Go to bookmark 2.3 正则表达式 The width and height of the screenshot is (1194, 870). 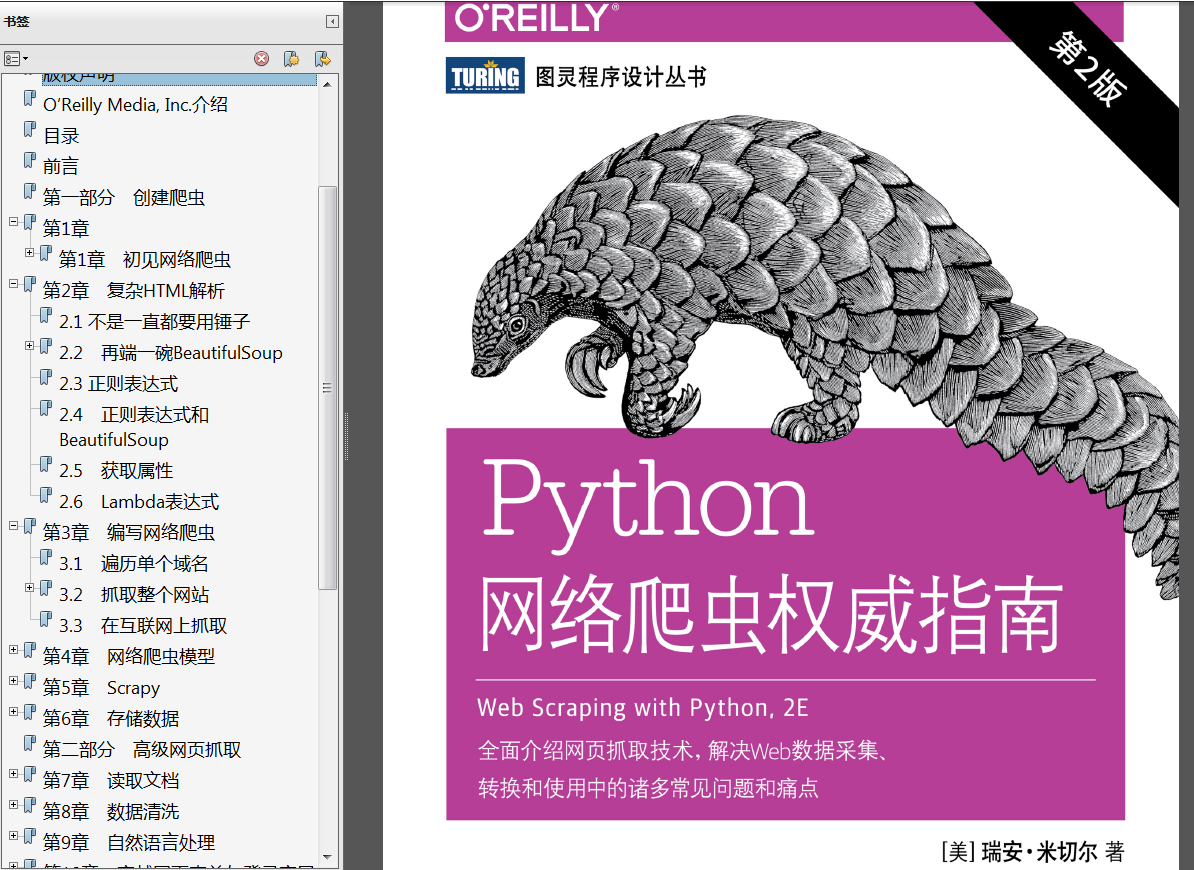tap(119, 384)
